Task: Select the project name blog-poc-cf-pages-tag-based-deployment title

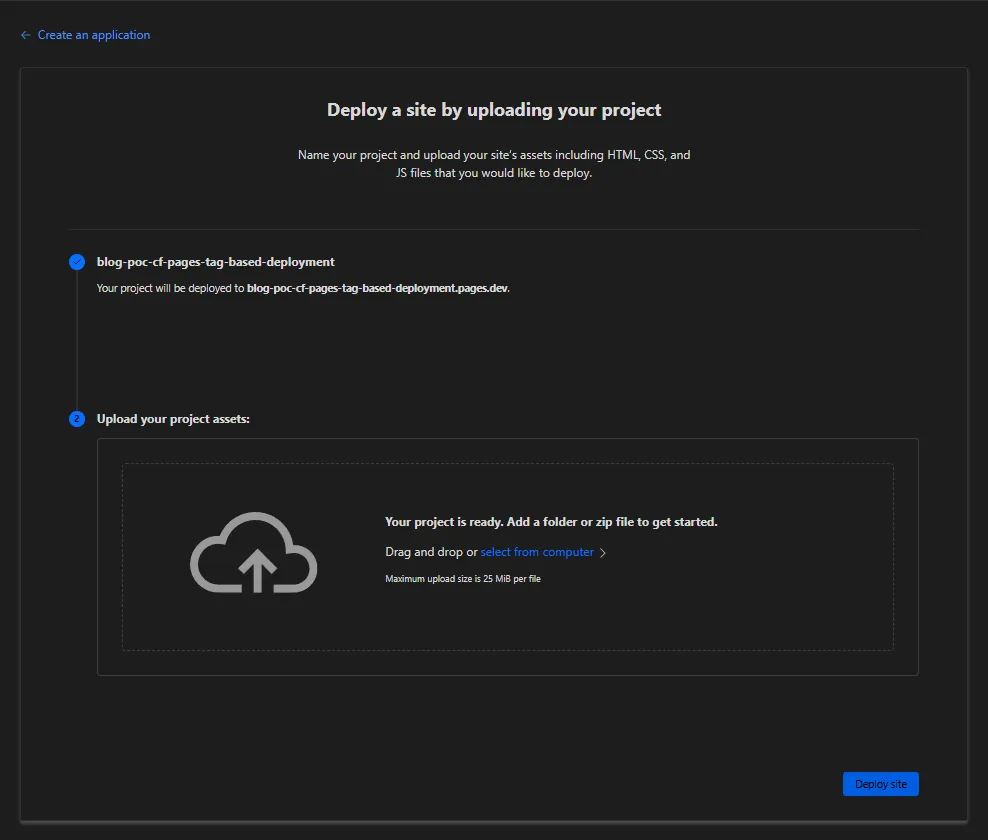Action: 215,262
